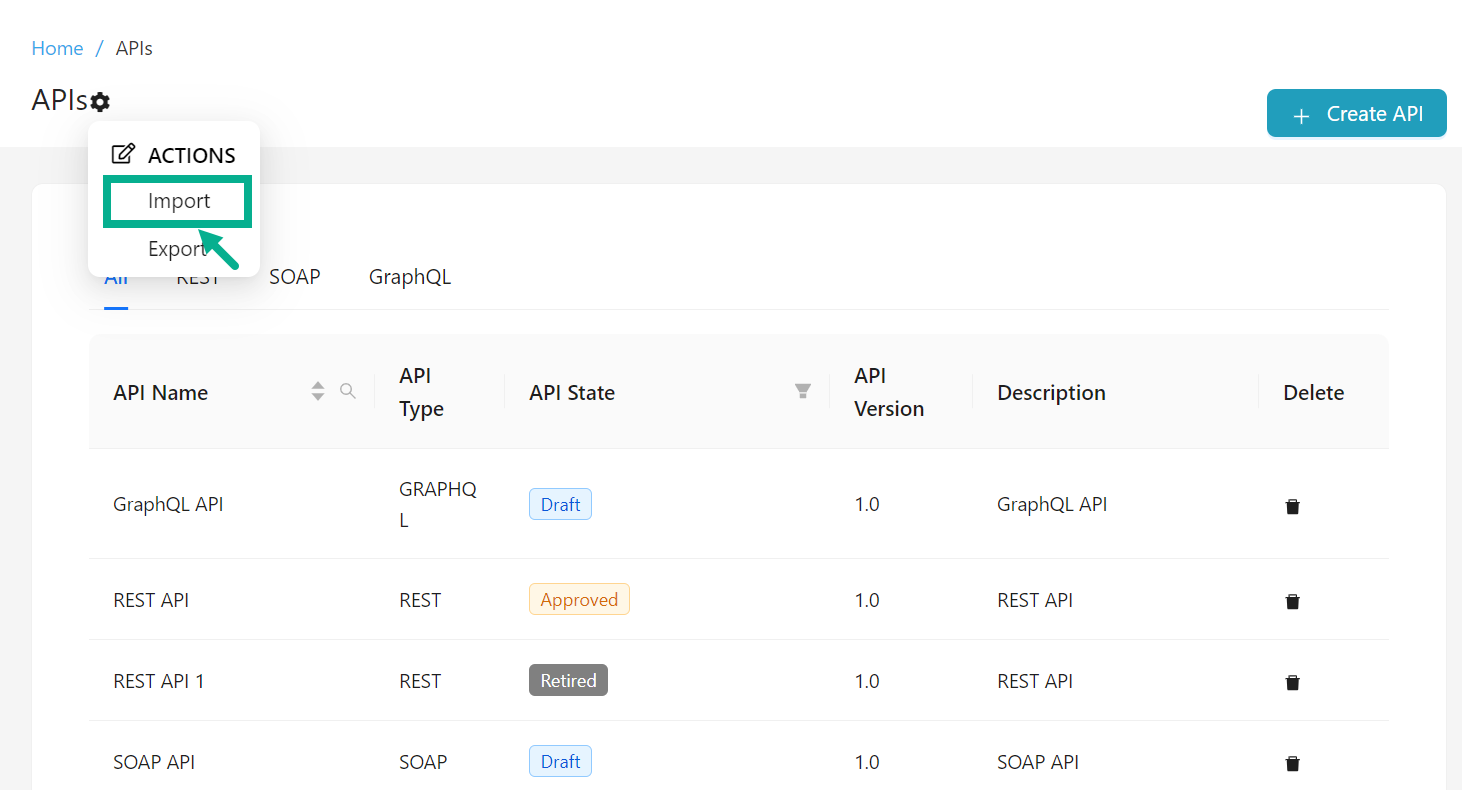Click the Draft badge for GraphQL API
The width and height of the screenshot is (1462, 790).
[560, 505]
